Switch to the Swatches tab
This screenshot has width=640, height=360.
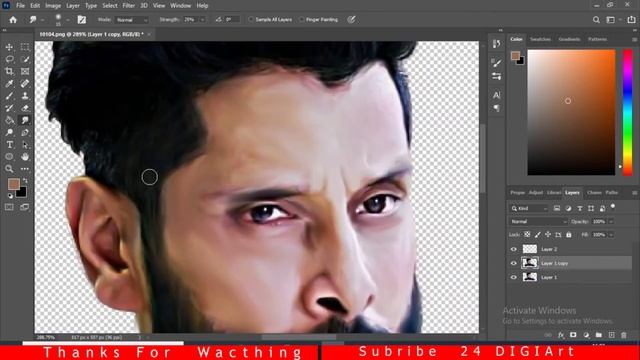pyautogui.click(x=540, y=39)
